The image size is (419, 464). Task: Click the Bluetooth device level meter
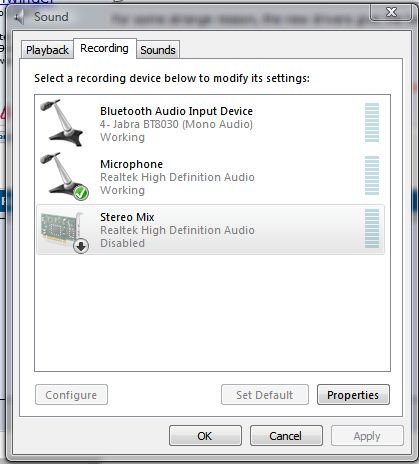pyautogui.click(x=372, y=123)
